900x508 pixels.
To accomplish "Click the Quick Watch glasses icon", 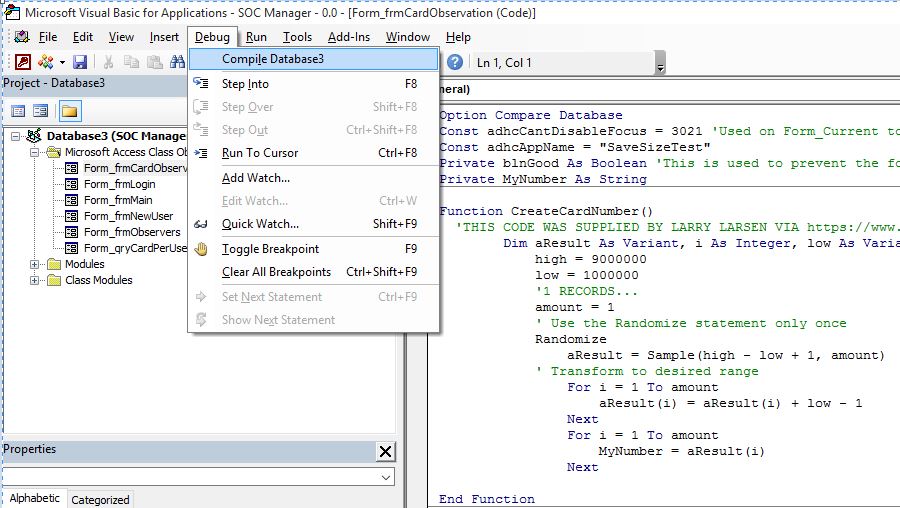I will click(201, 224).
